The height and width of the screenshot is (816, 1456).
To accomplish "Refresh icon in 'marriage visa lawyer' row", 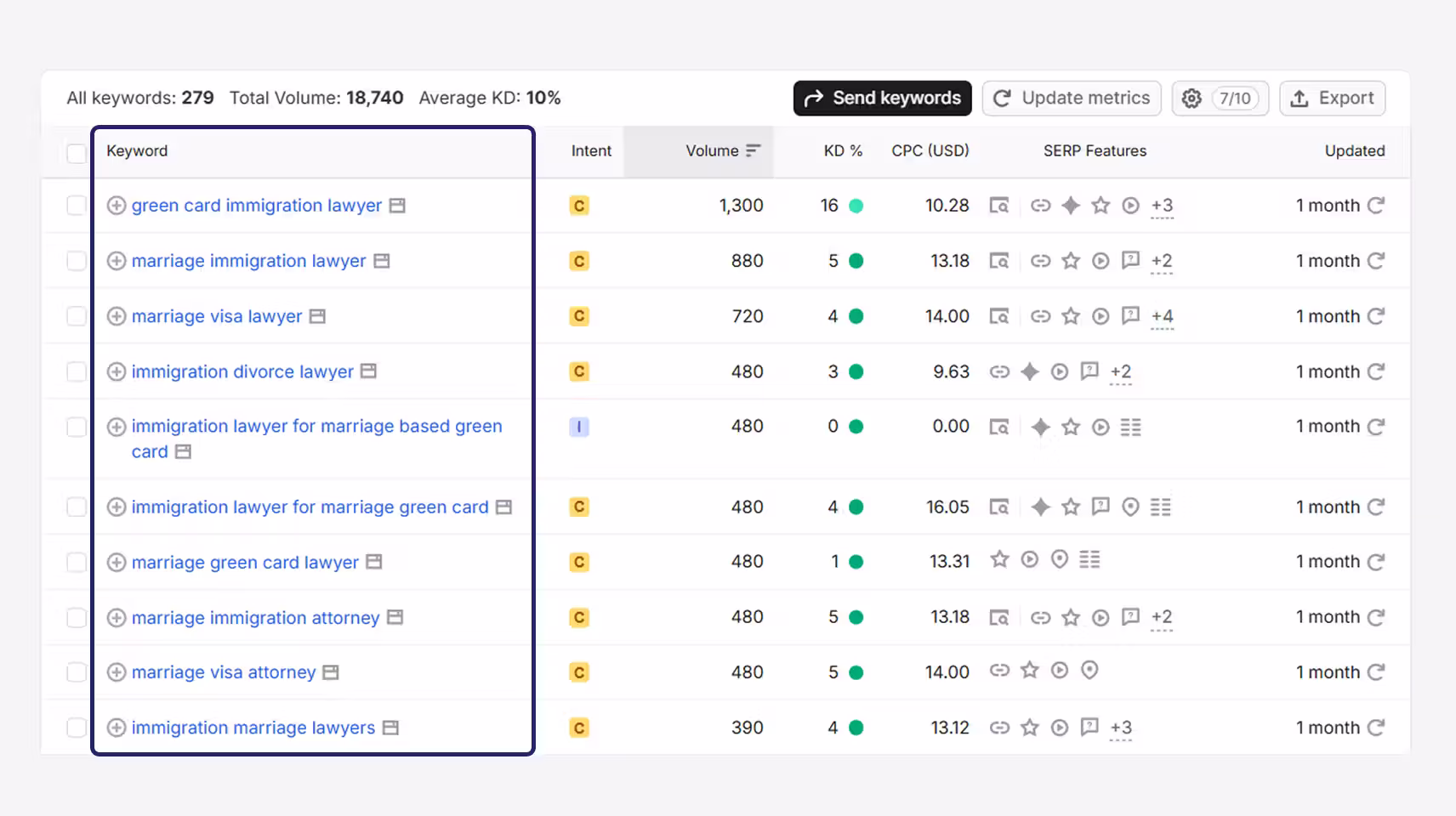I will tap(1376, 316).
